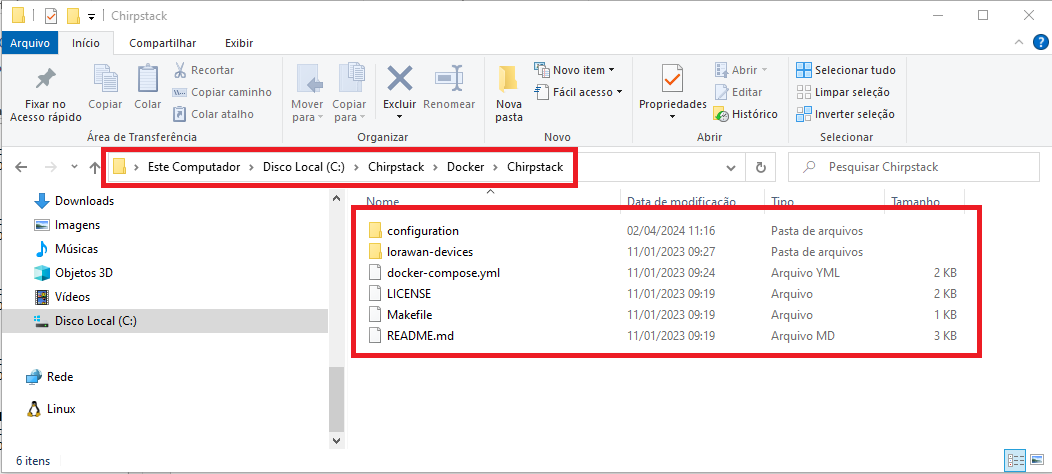The height and width of the screenshot is (474, 1052).
Task: Collapse the ribbon with the chevron
Action: pos(1018,43)
